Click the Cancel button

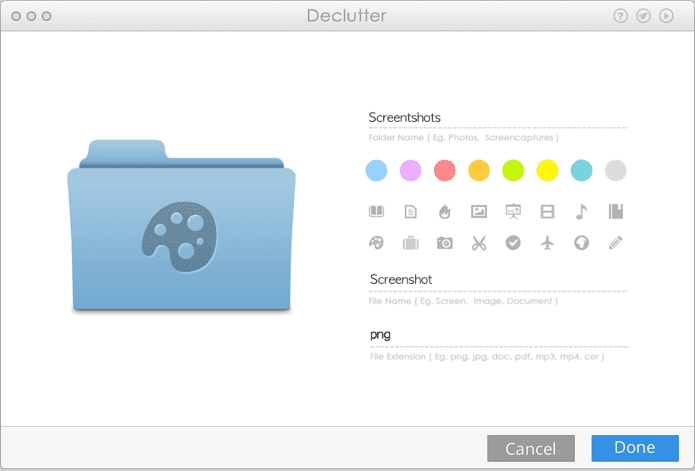(x=531, y=448)
